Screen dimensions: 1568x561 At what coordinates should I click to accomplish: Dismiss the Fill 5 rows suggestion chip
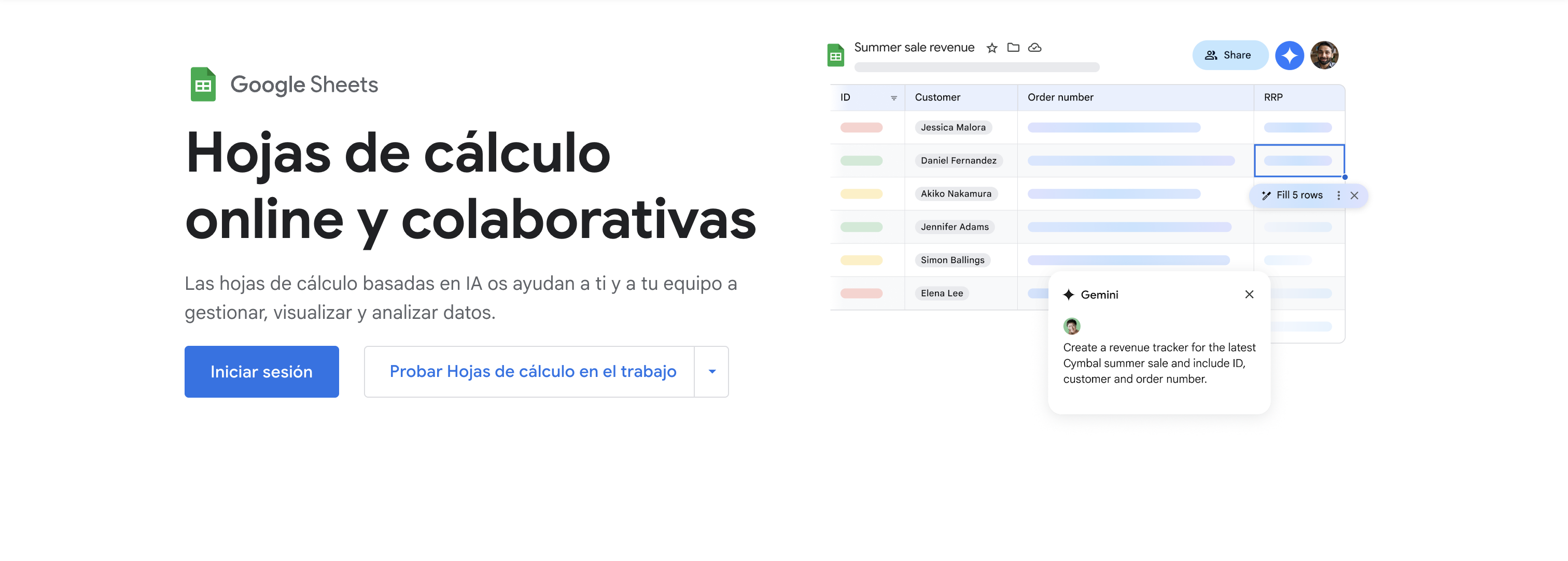point(1354,195)
